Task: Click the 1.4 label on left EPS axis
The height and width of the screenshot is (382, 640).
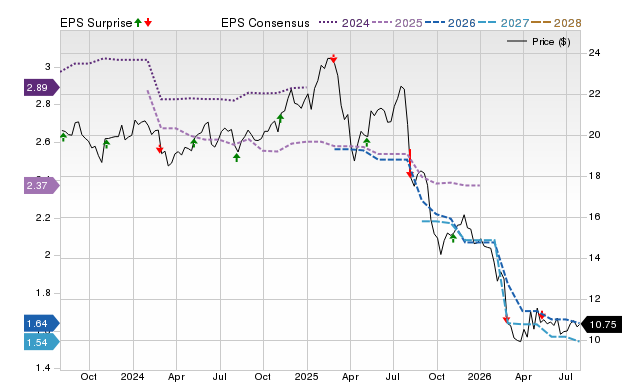Action: [x=43, y=368]
